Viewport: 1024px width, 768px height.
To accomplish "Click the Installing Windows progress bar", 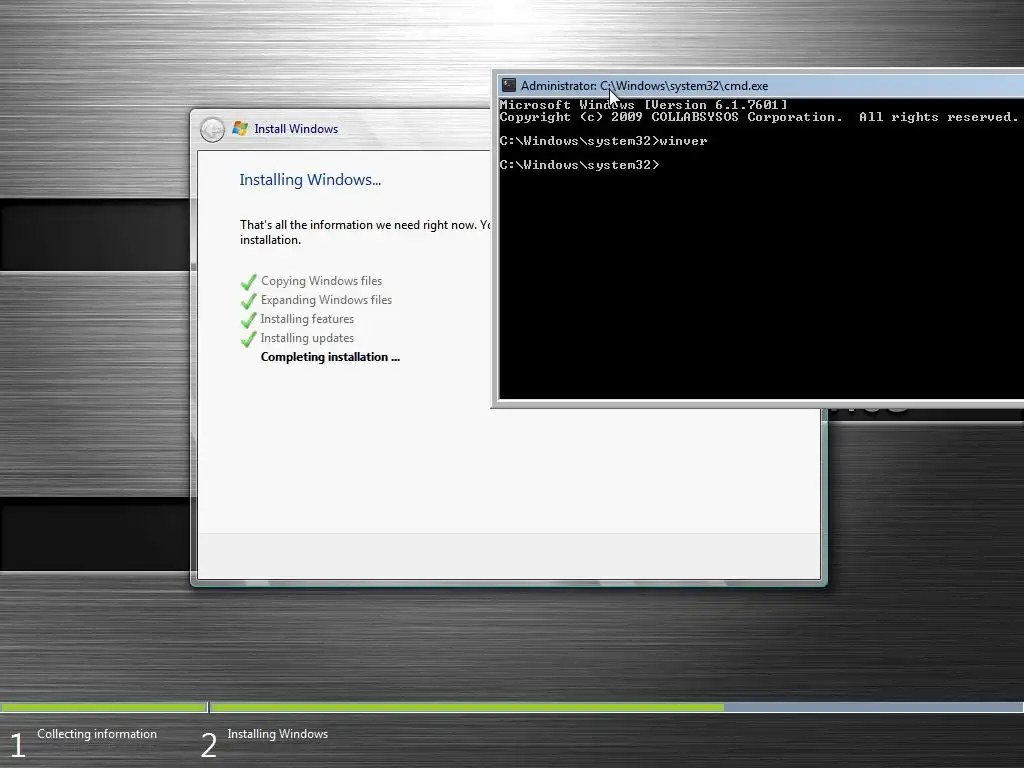I will pyautogui.click(x=616, y=707).
